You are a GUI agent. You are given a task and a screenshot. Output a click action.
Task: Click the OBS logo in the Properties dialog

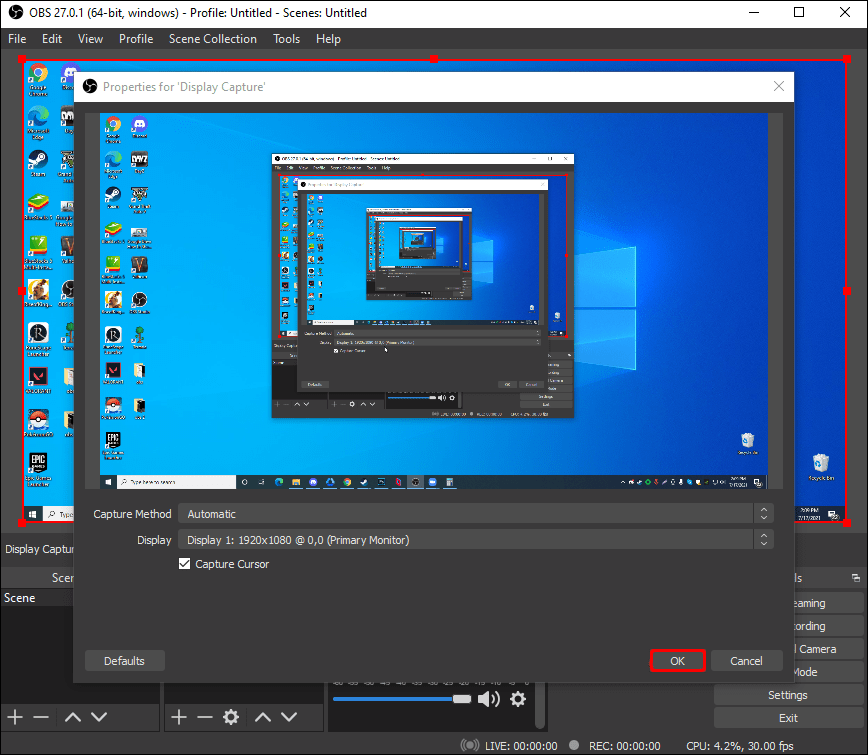89,86
